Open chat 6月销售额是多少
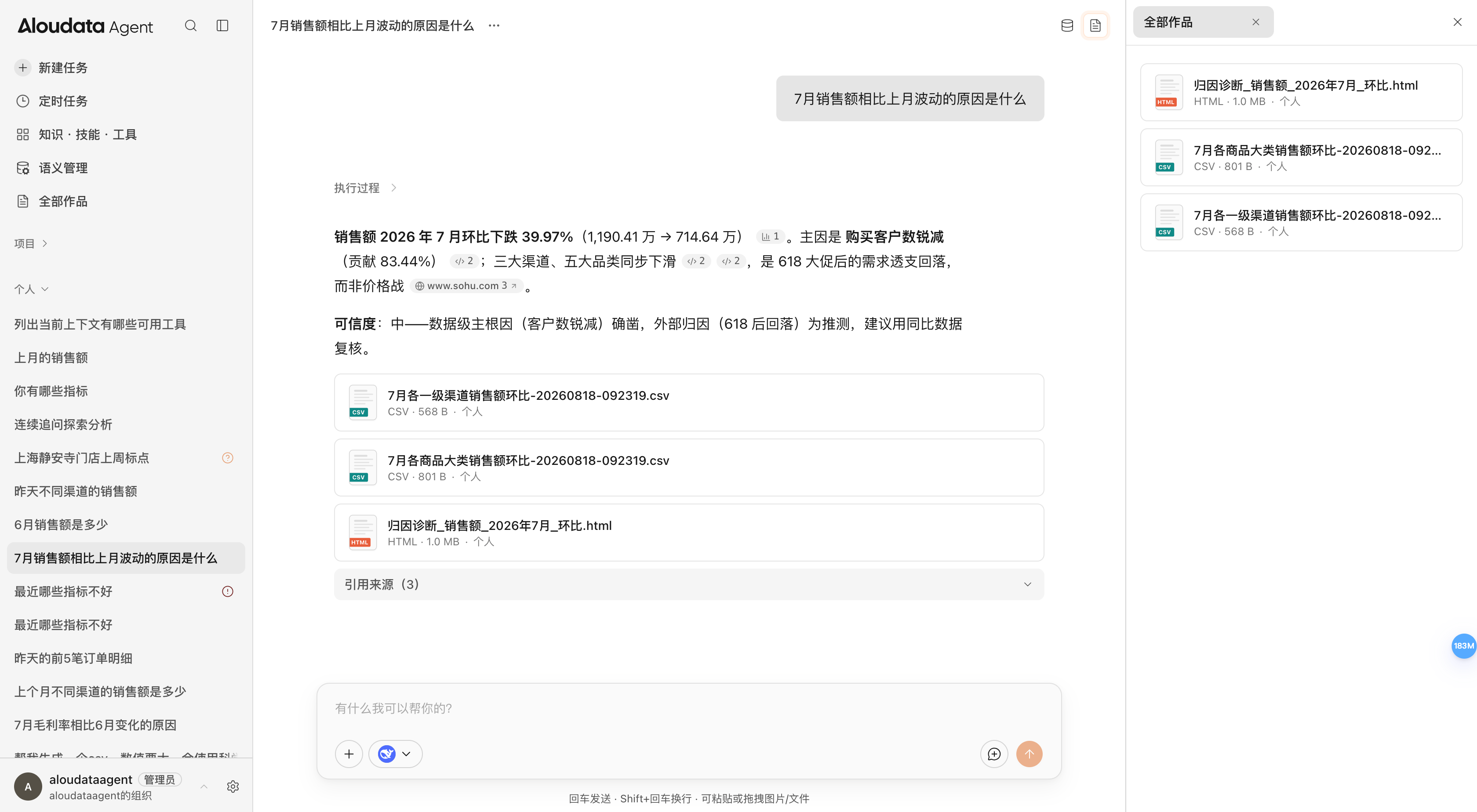The height and width of the screenshot is (812, 1477). coord(61,525)
